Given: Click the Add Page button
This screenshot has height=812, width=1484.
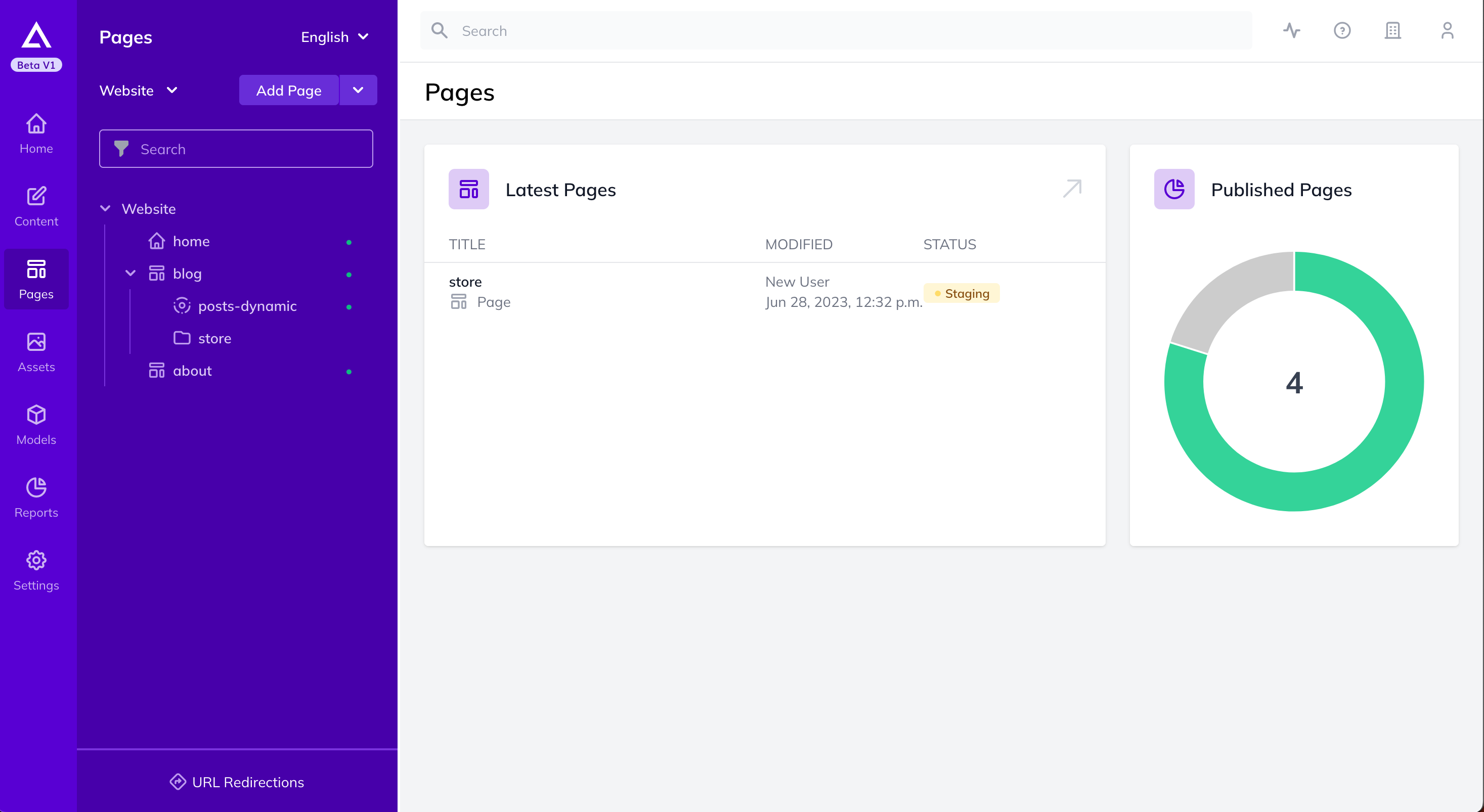Looking at the screenshot, I should point(289,90).
